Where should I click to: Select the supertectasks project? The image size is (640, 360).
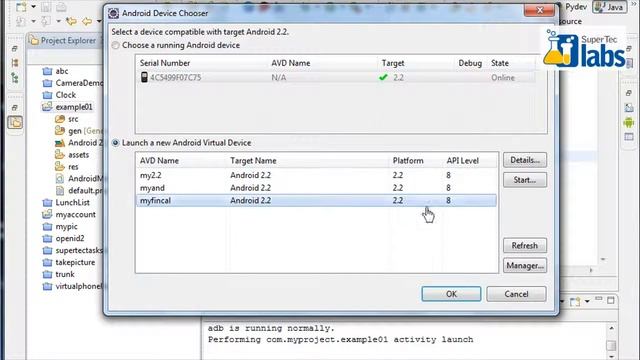point(73,250)
